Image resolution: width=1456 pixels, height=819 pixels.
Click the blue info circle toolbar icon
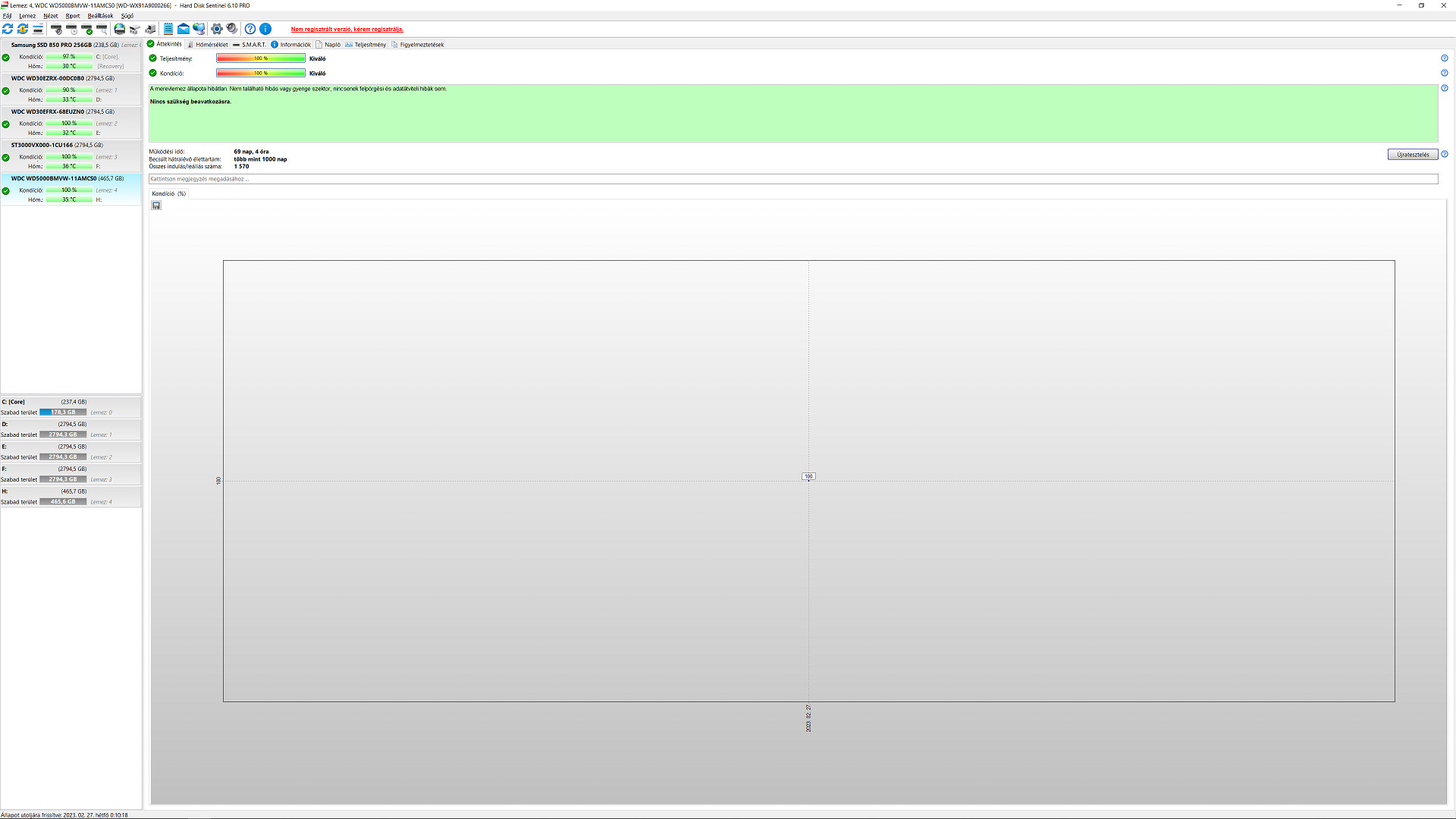[265, 29]
